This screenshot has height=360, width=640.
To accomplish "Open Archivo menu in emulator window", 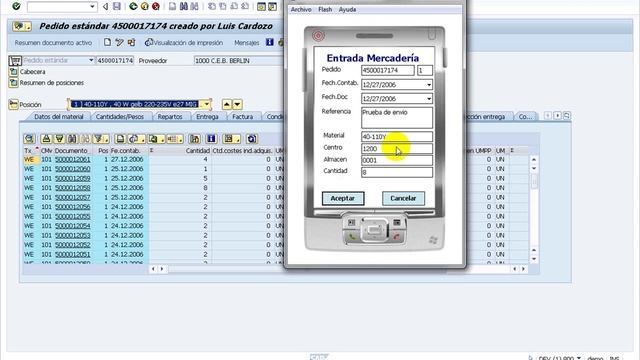I will (x=301, y=9).
